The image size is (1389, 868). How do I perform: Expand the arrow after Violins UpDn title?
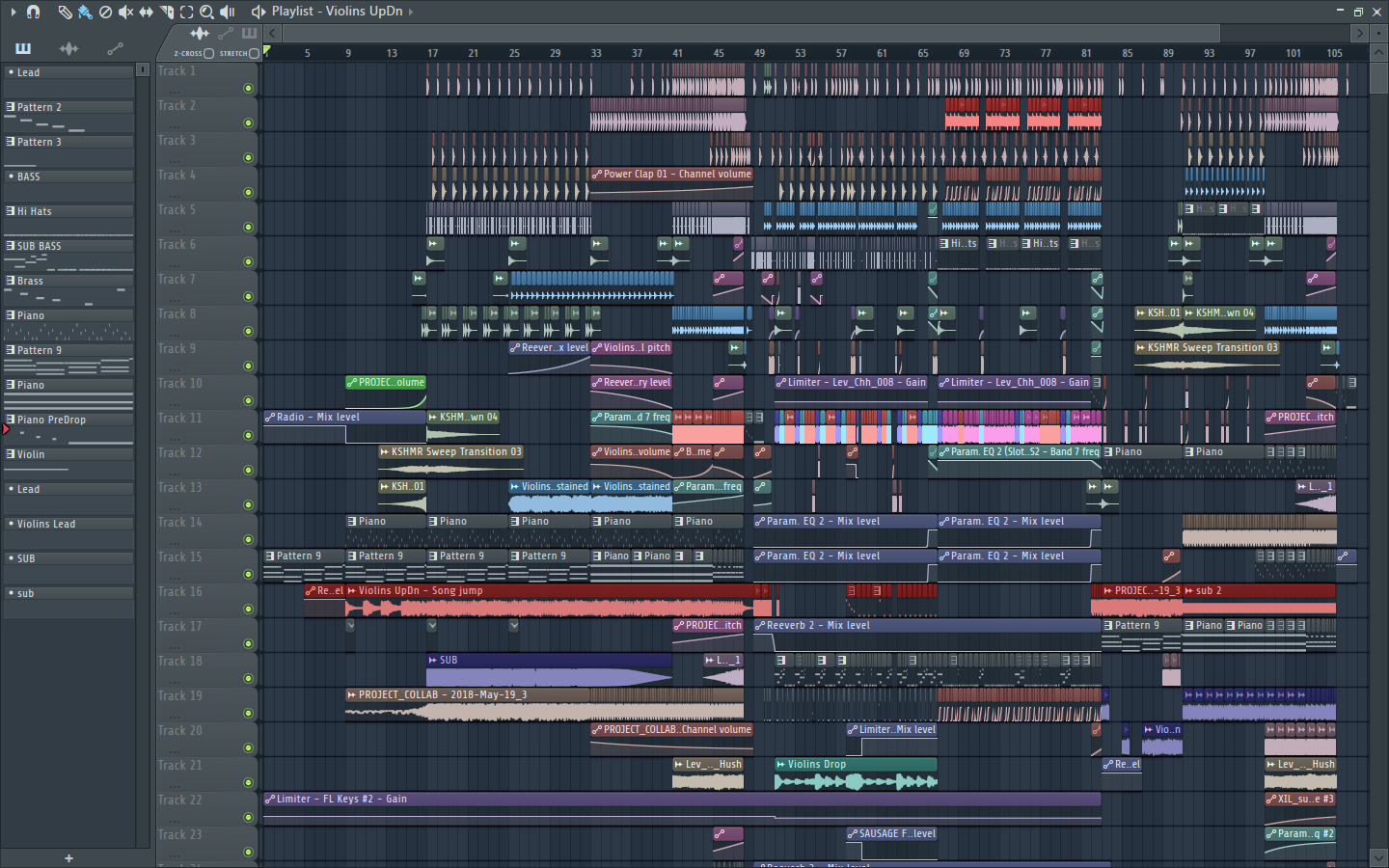pos(411,12)
